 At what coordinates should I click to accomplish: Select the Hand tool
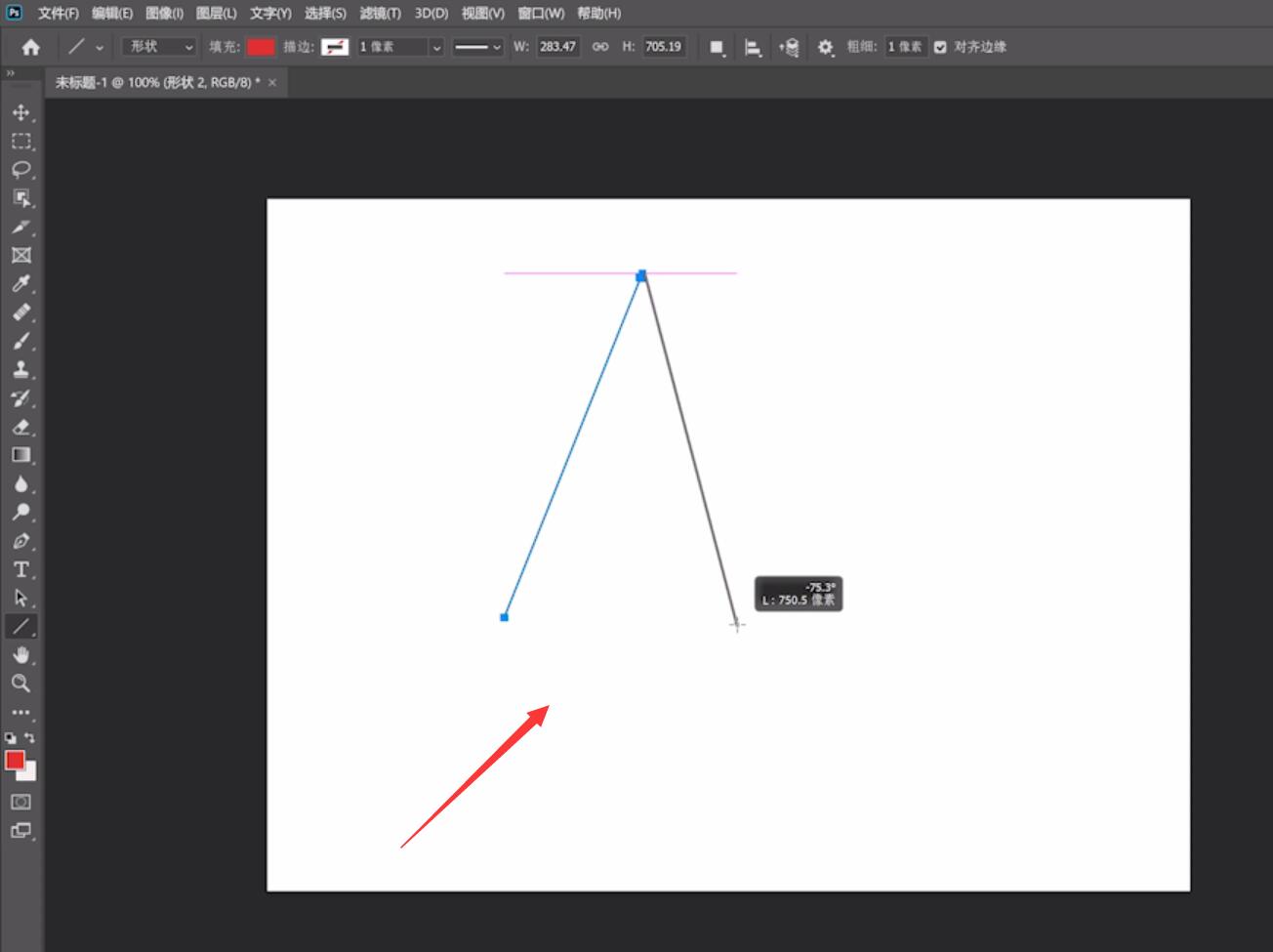coord(21,655)
